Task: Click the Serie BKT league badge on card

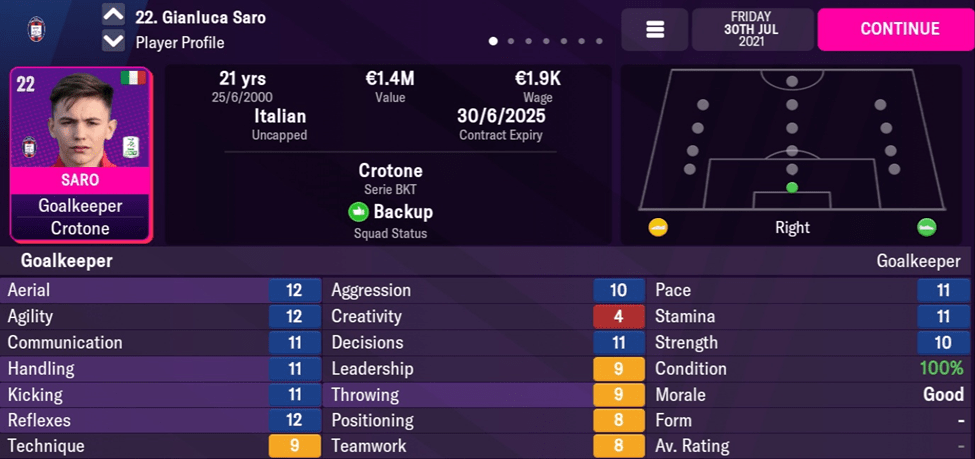Action: 130,147
